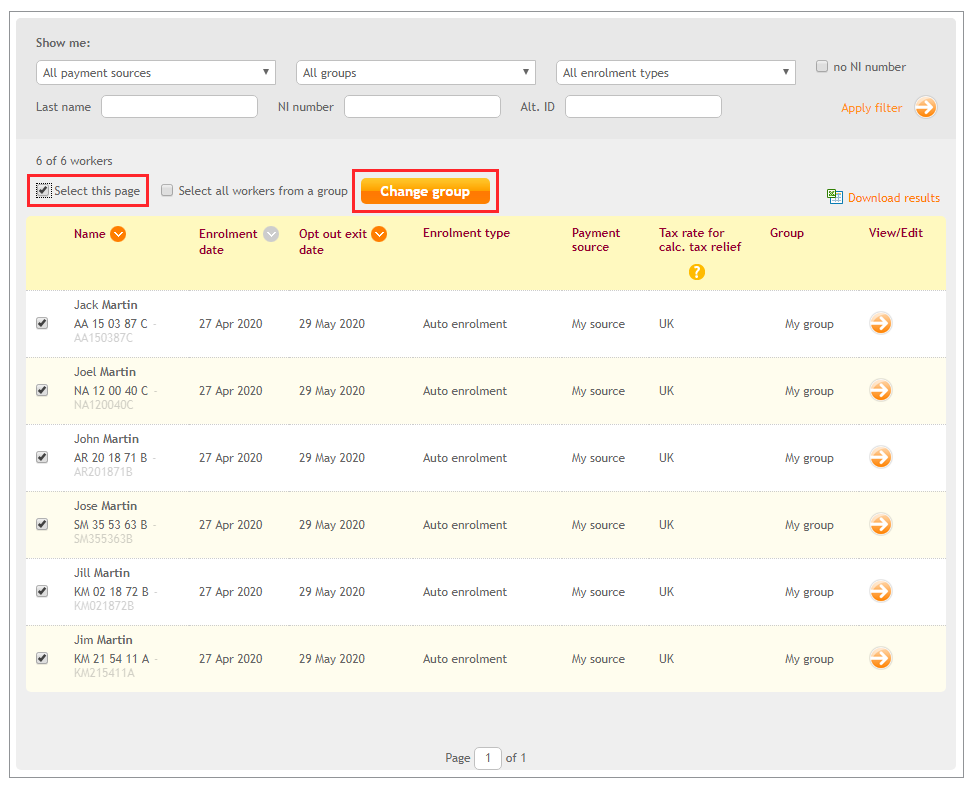
Task: Click NI number AA 15 03 87 C
Action: coord(111,324)
